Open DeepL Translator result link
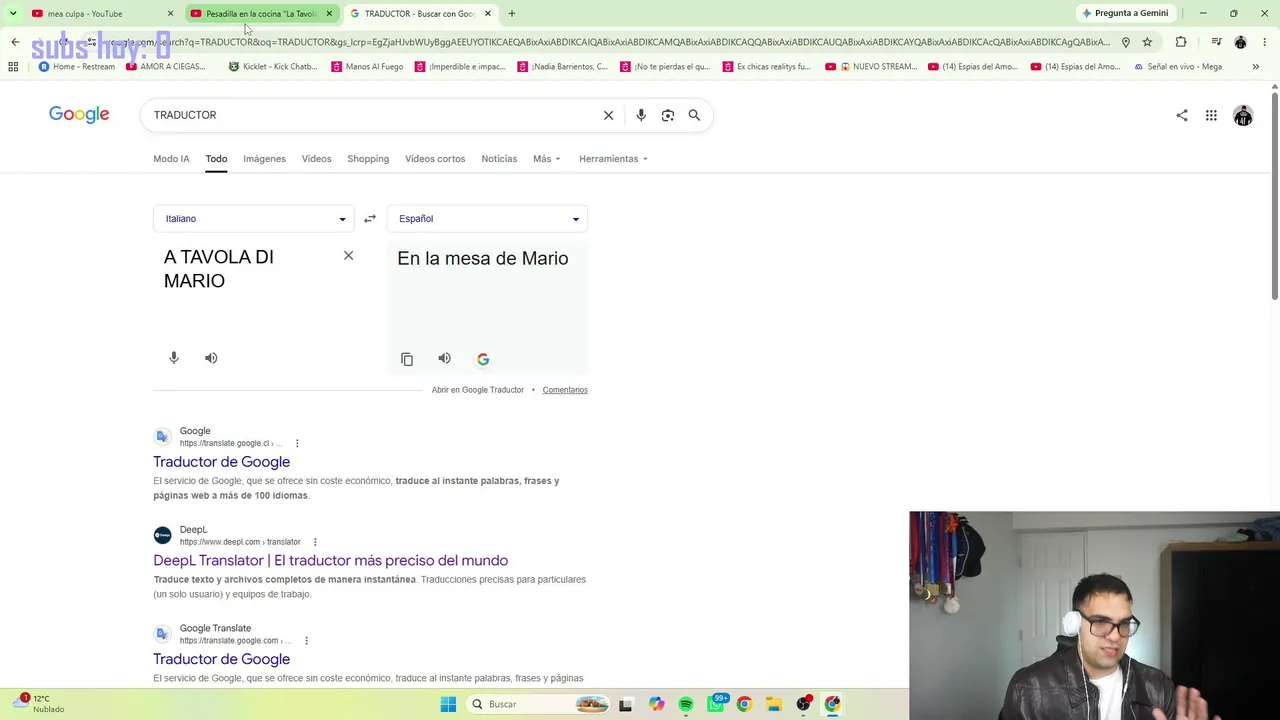 tap(330, 561)
